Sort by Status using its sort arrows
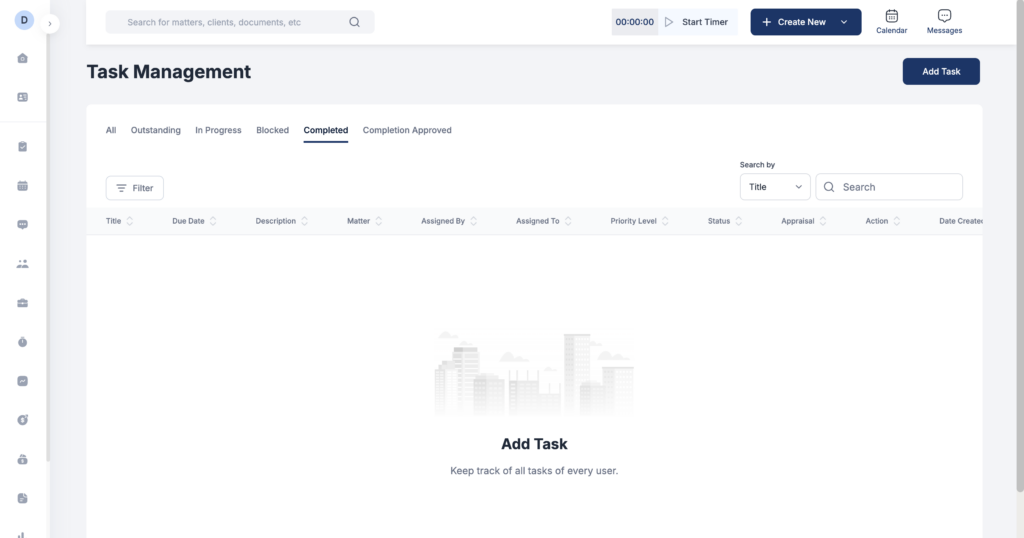 coord(739,221)
